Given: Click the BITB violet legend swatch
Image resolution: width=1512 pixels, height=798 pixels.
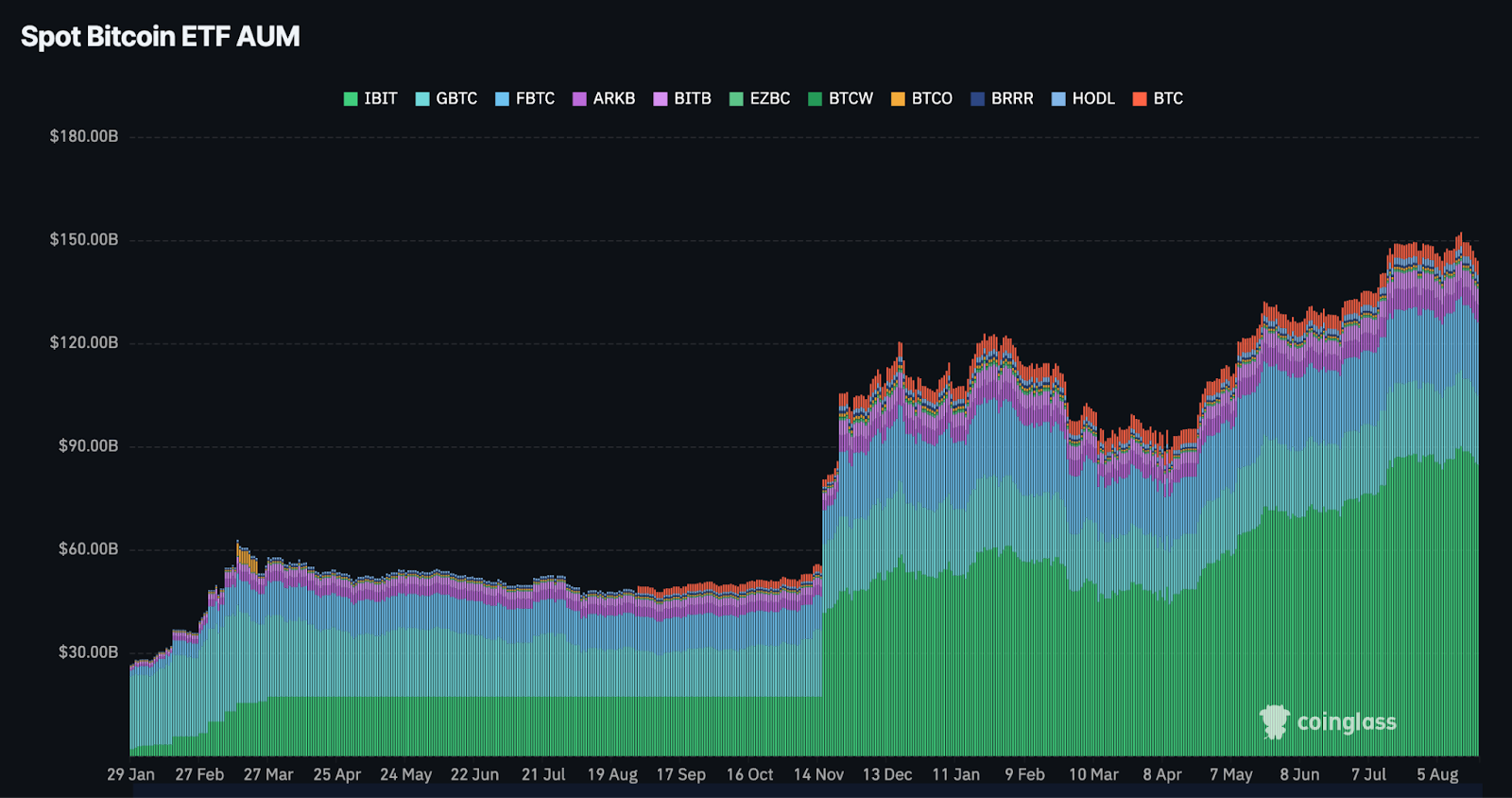Looking at the screenshot, I should (661, 99).
